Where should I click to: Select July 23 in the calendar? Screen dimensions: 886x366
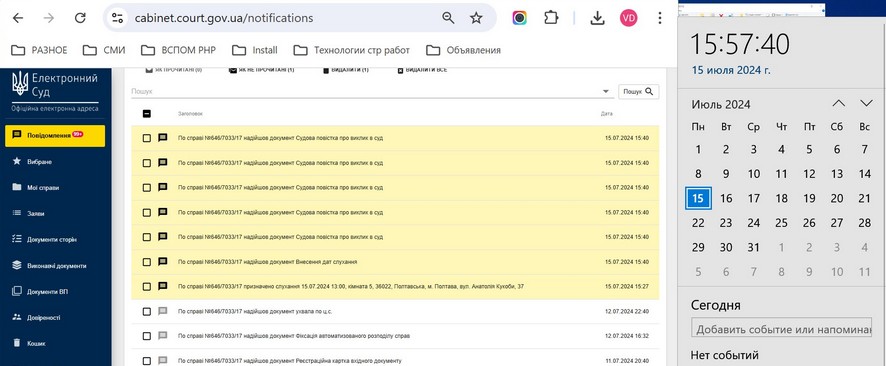pos(726,223)
